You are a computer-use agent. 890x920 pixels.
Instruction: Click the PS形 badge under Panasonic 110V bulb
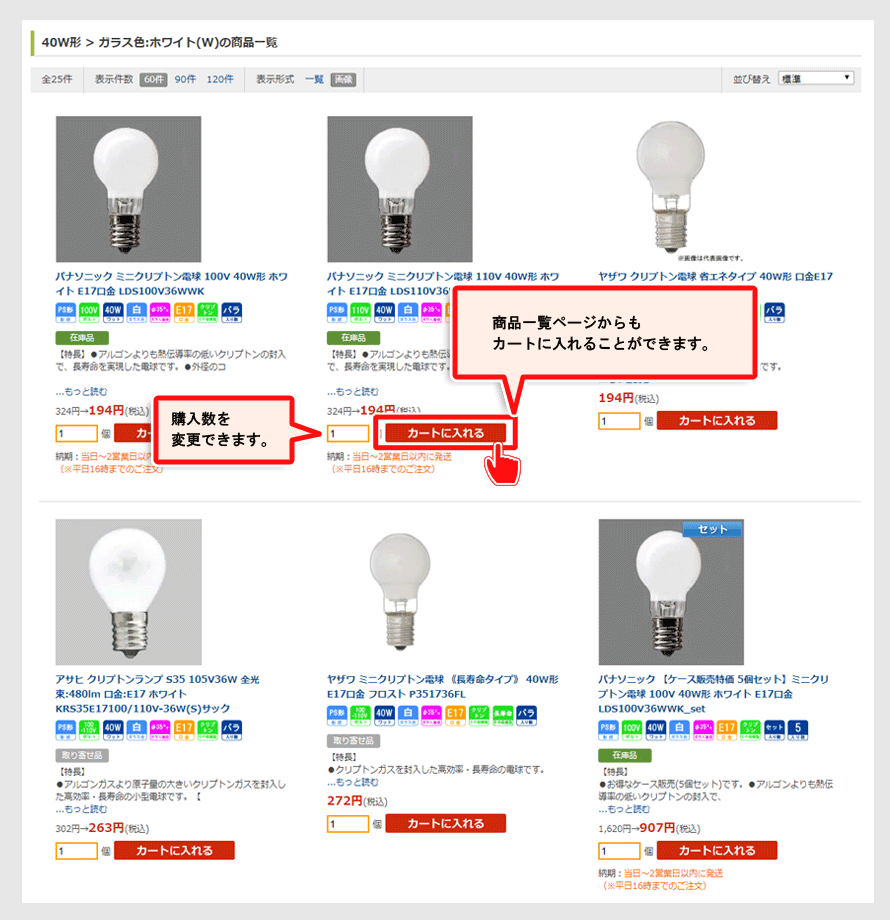coord(337,312)
